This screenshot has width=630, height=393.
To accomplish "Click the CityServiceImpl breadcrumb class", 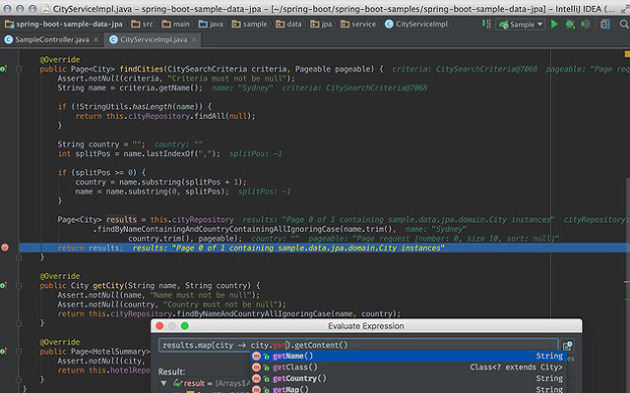I will (416, 24).
